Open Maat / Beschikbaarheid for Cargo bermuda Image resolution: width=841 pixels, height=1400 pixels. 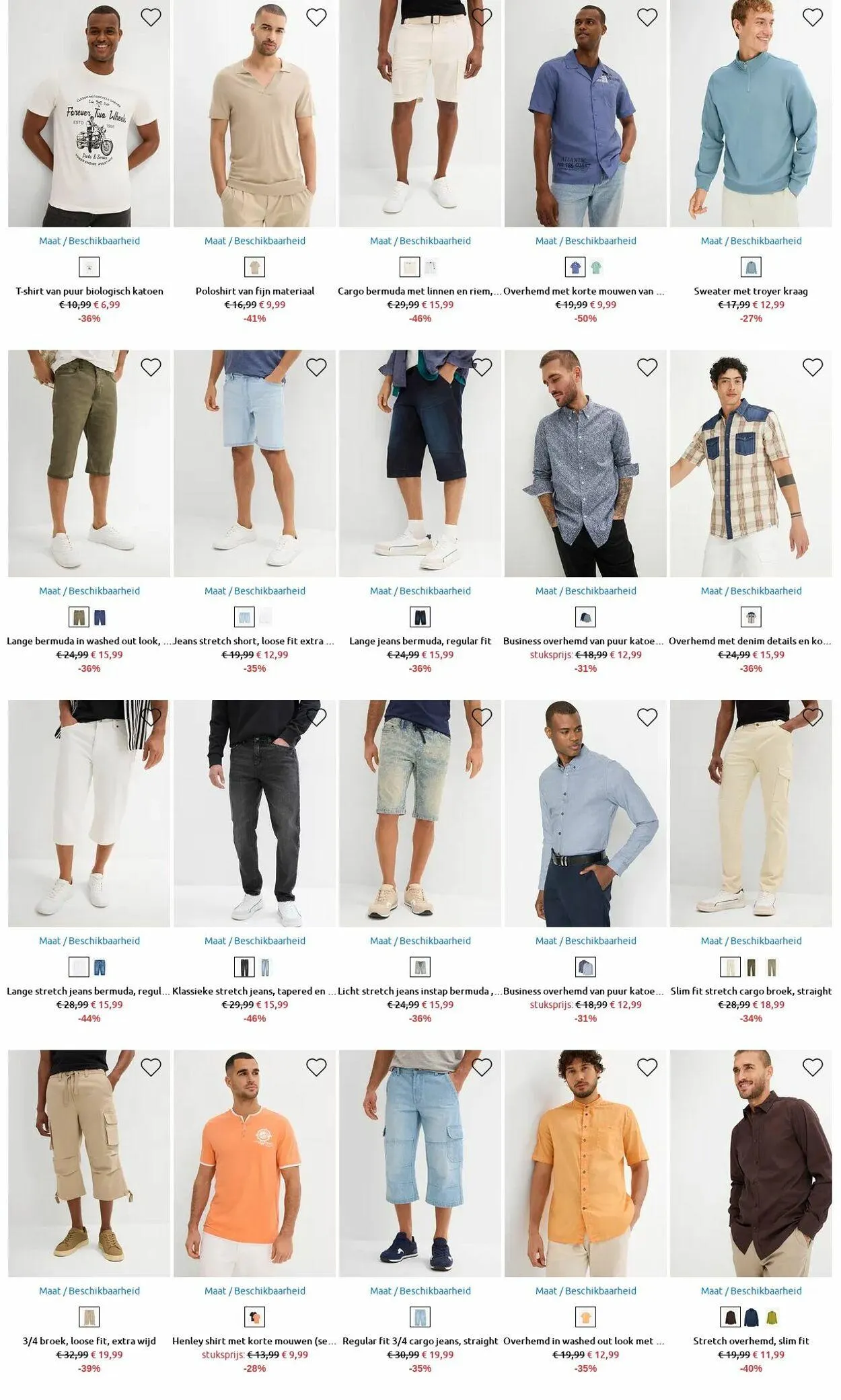[420, 241]
